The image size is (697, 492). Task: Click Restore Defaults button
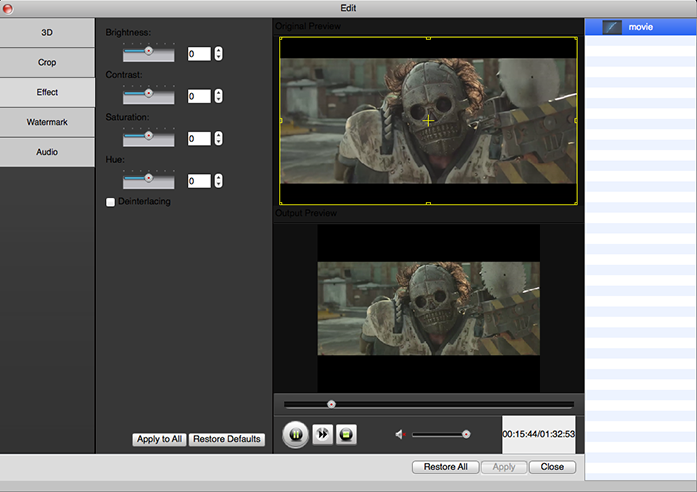tap(227, 439)
